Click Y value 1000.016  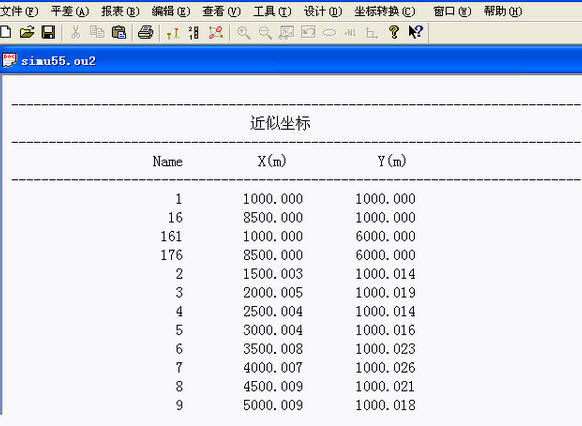[x=385, y=330]
